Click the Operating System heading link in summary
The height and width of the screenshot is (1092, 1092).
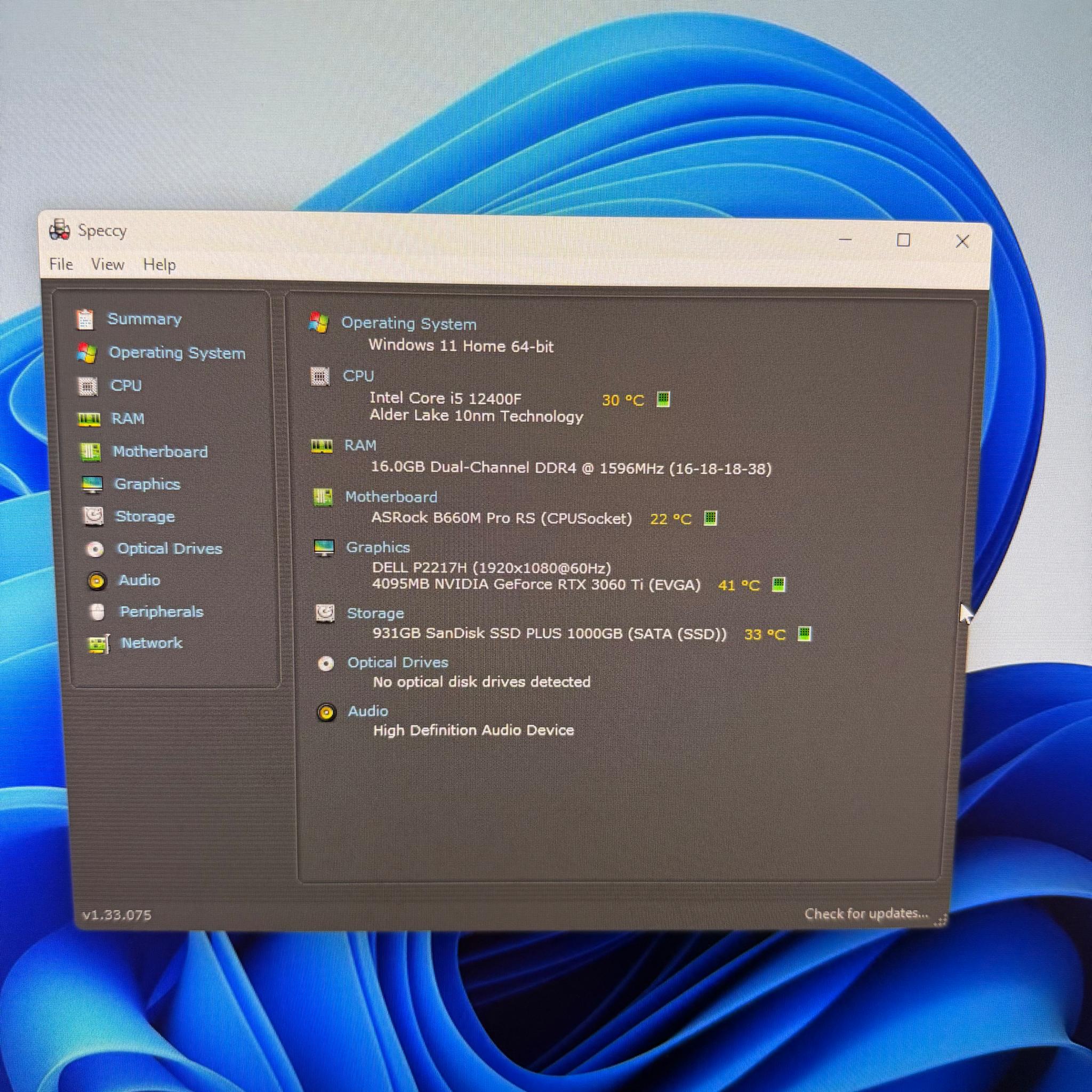tap(408, 324)
